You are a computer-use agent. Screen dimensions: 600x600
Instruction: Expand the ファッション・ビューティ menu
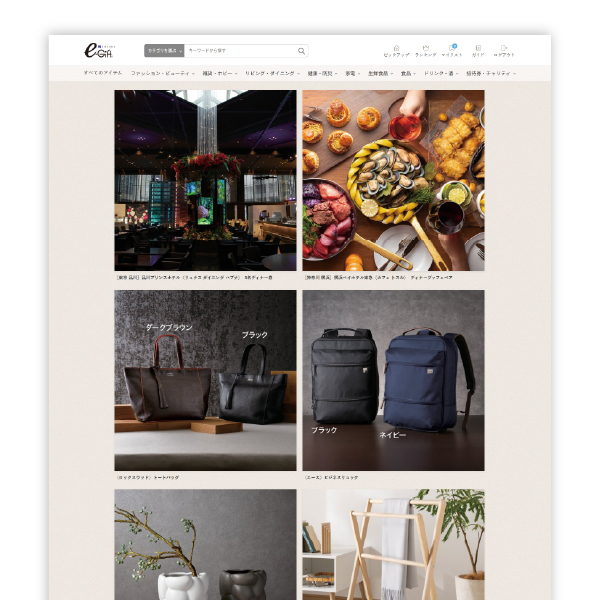(x=163, y=73)
